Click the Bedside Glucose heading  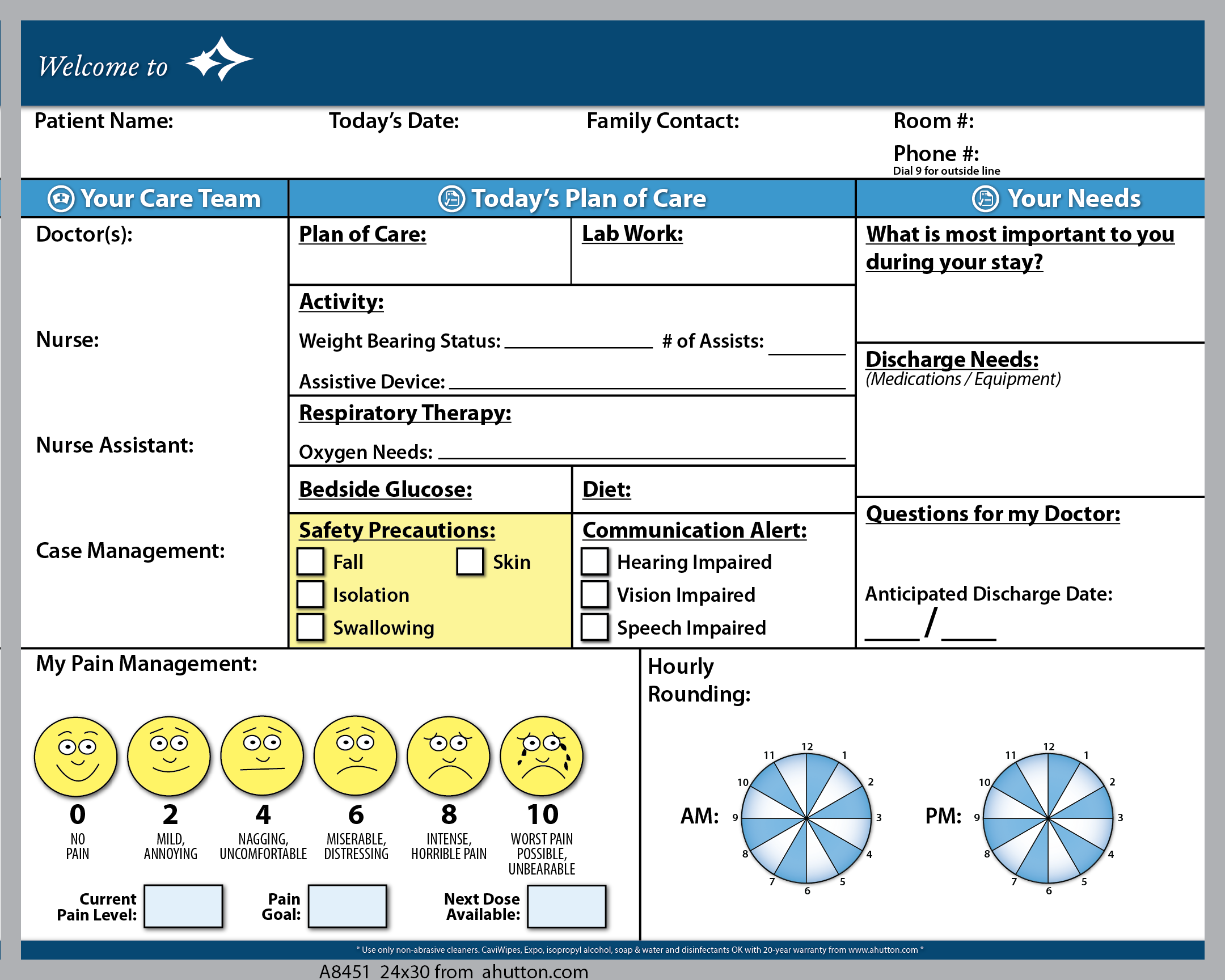(386, 489)
